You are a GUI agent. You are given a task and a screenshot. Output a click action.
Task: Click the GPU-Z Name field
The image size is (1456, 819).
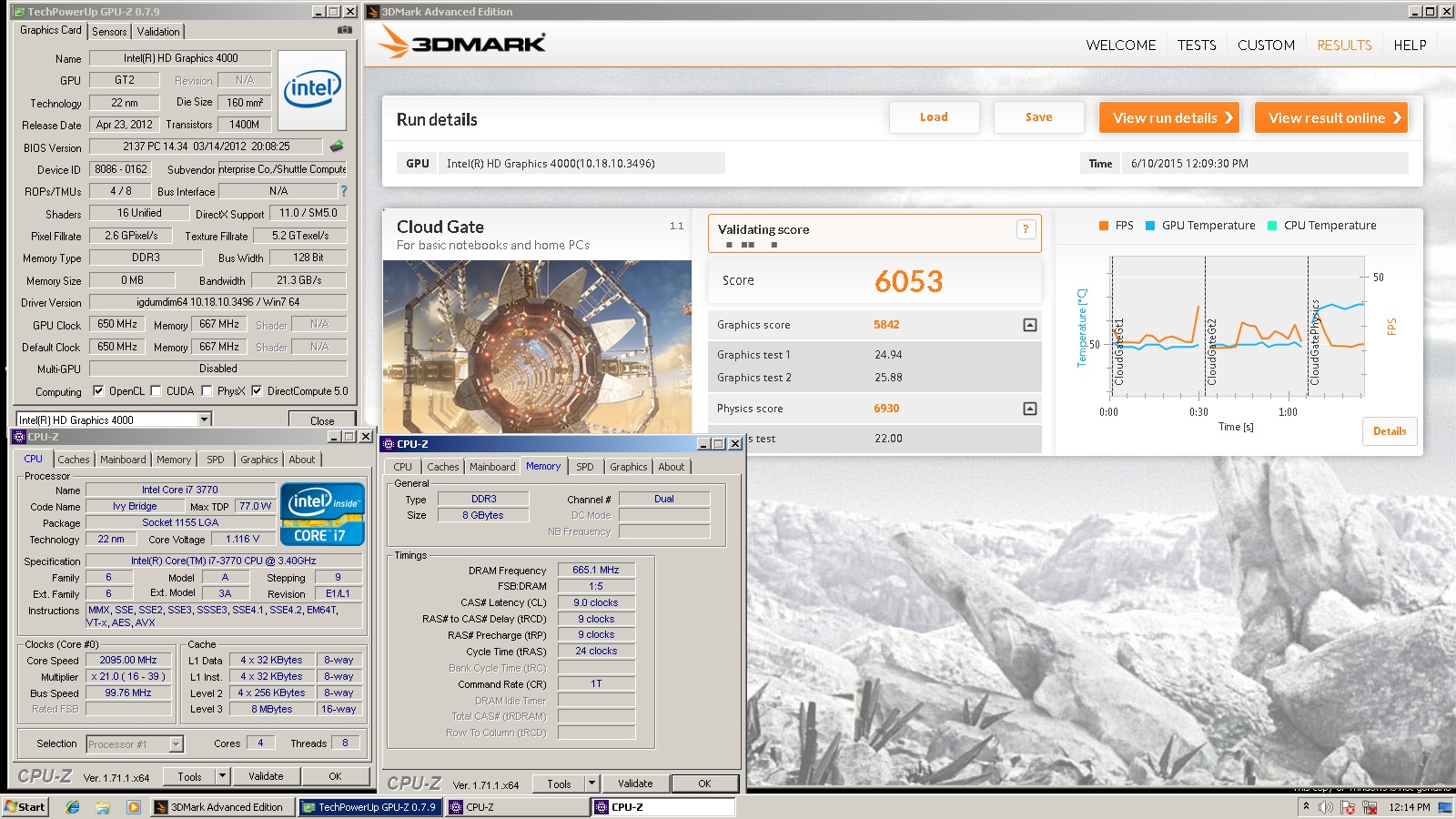[180, 58]
